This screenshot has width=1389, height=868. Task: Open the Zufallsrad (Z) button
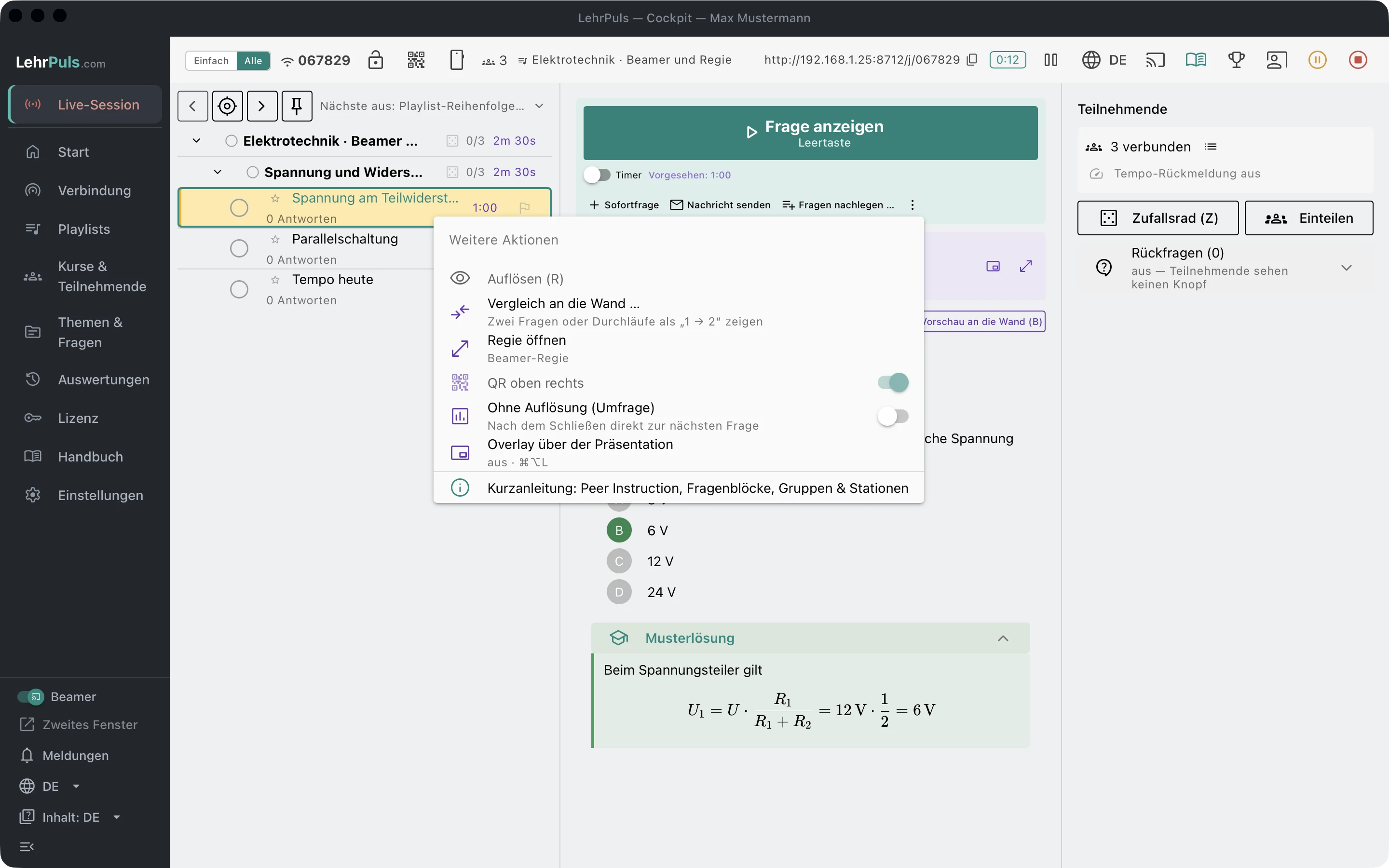(1157, 218)
